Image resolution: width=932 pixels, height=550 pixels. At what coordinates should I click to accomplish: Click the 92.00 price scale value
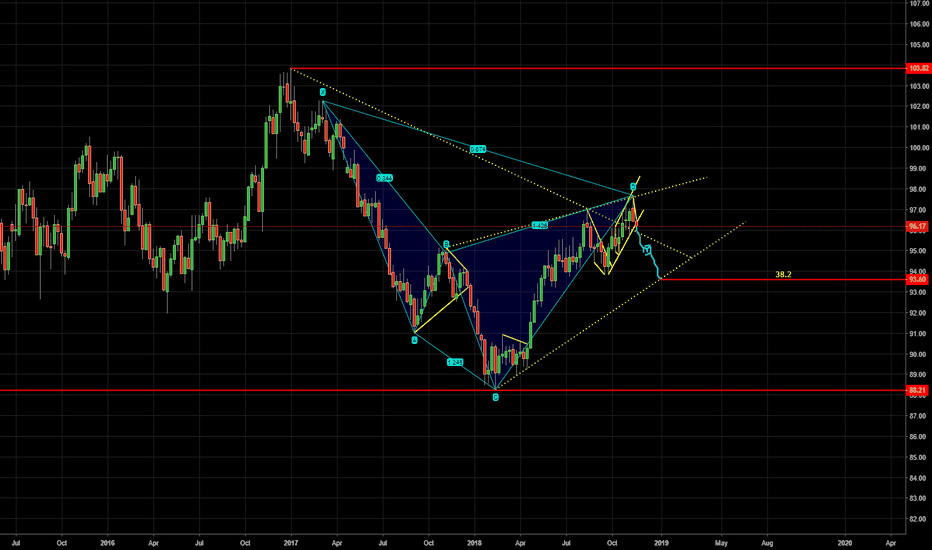tap(920, 313)
